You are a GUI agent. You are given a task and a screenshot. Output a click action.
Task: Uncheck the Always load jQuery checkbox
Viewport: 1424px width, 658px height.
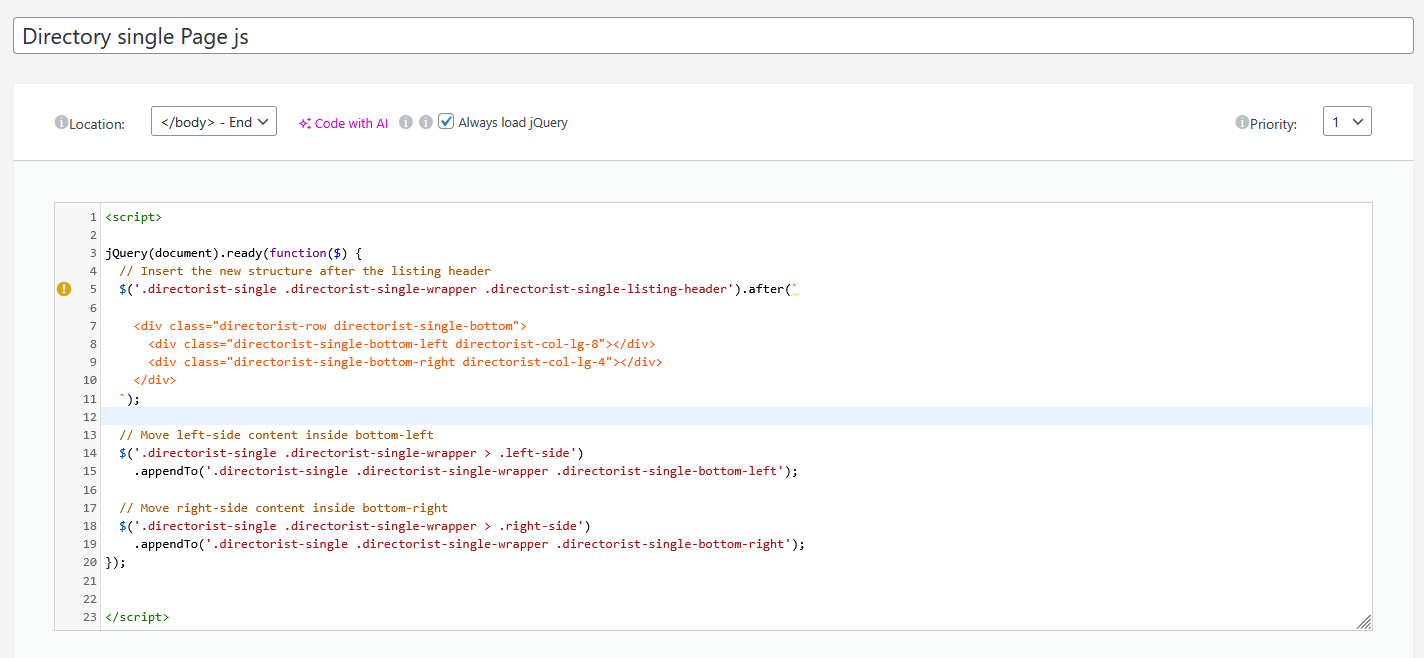pyautogui.click(x=446, y=122)
